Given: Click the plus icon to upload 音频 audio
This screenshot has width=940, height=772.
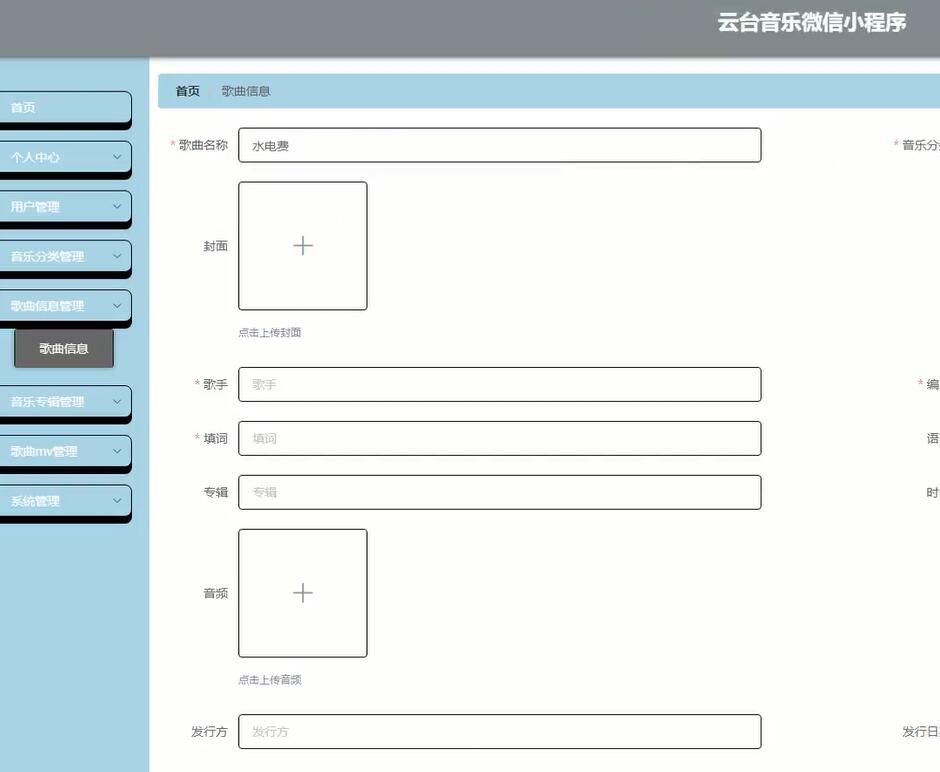Looking at the screenshot, I should (x=302, y=590).
